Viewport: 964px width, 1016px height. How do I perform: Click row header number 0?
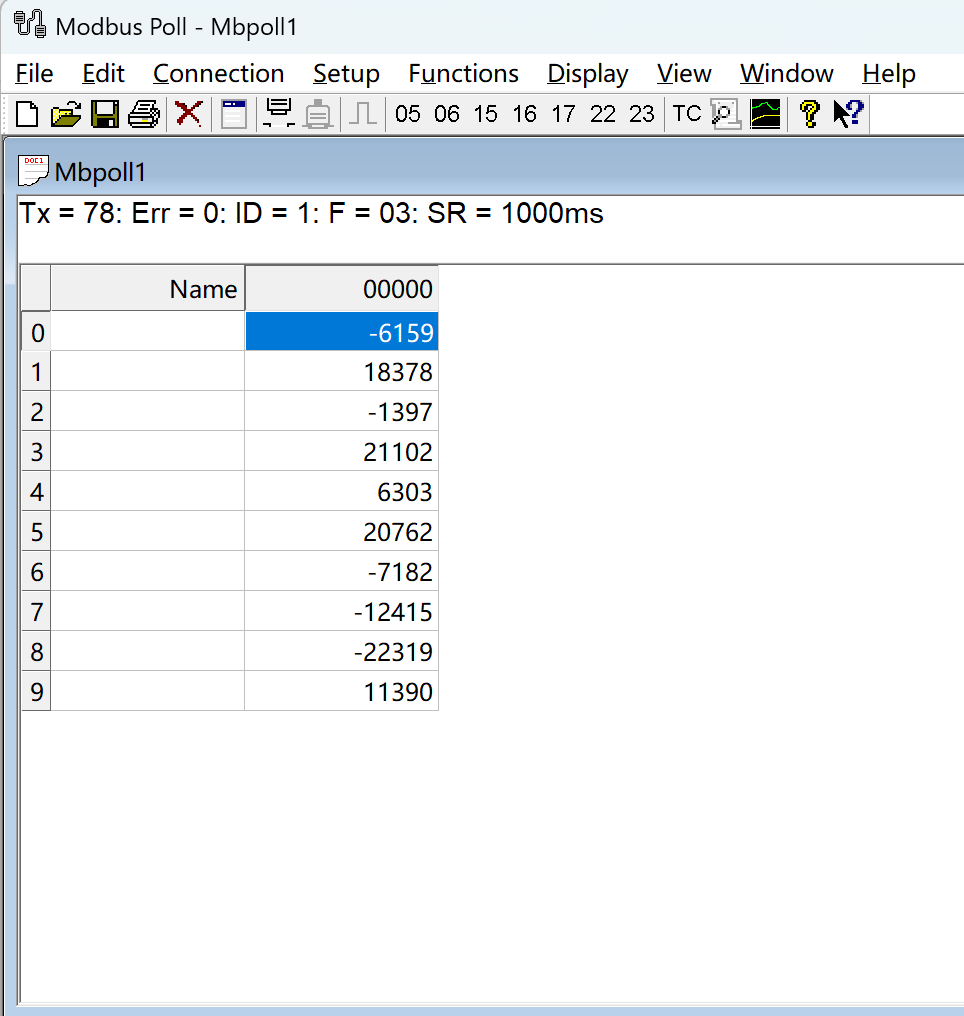coord(36,332)
